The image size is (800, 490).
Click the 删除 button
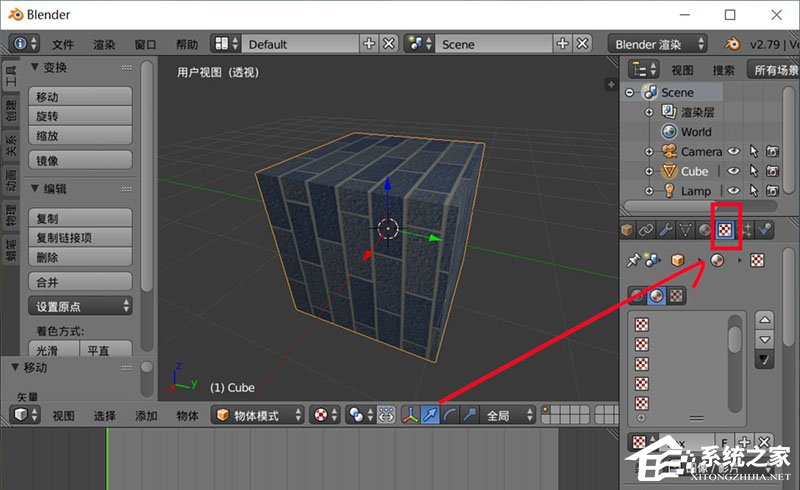(82, 257)
